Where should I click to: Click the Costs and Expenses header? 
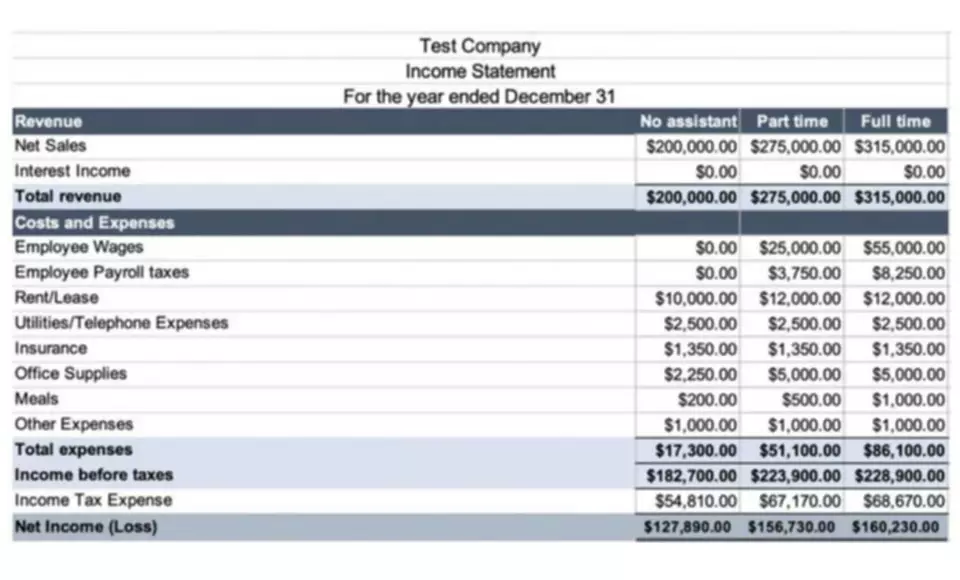coord(94,223)
